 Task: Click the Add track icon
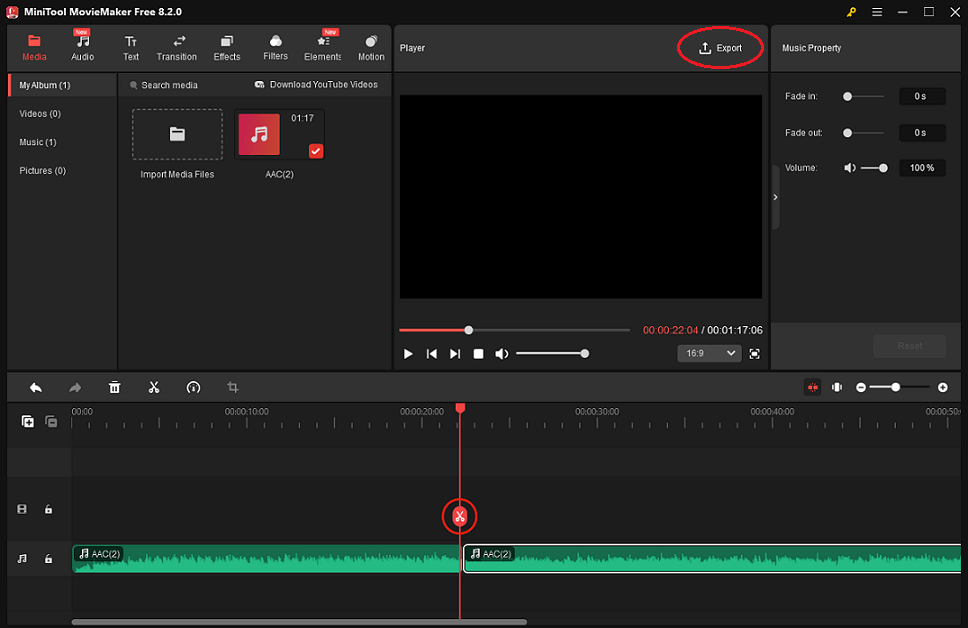pos(27,422)
